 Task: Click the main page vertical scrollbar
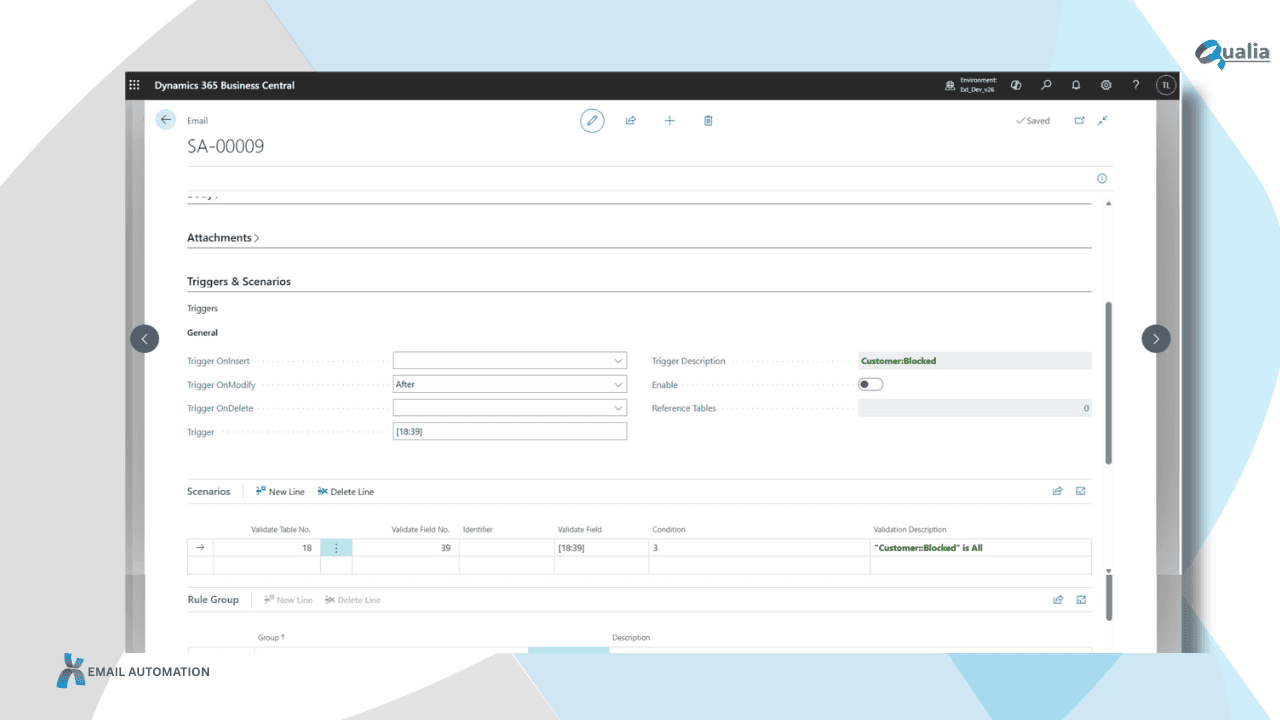1108,383
